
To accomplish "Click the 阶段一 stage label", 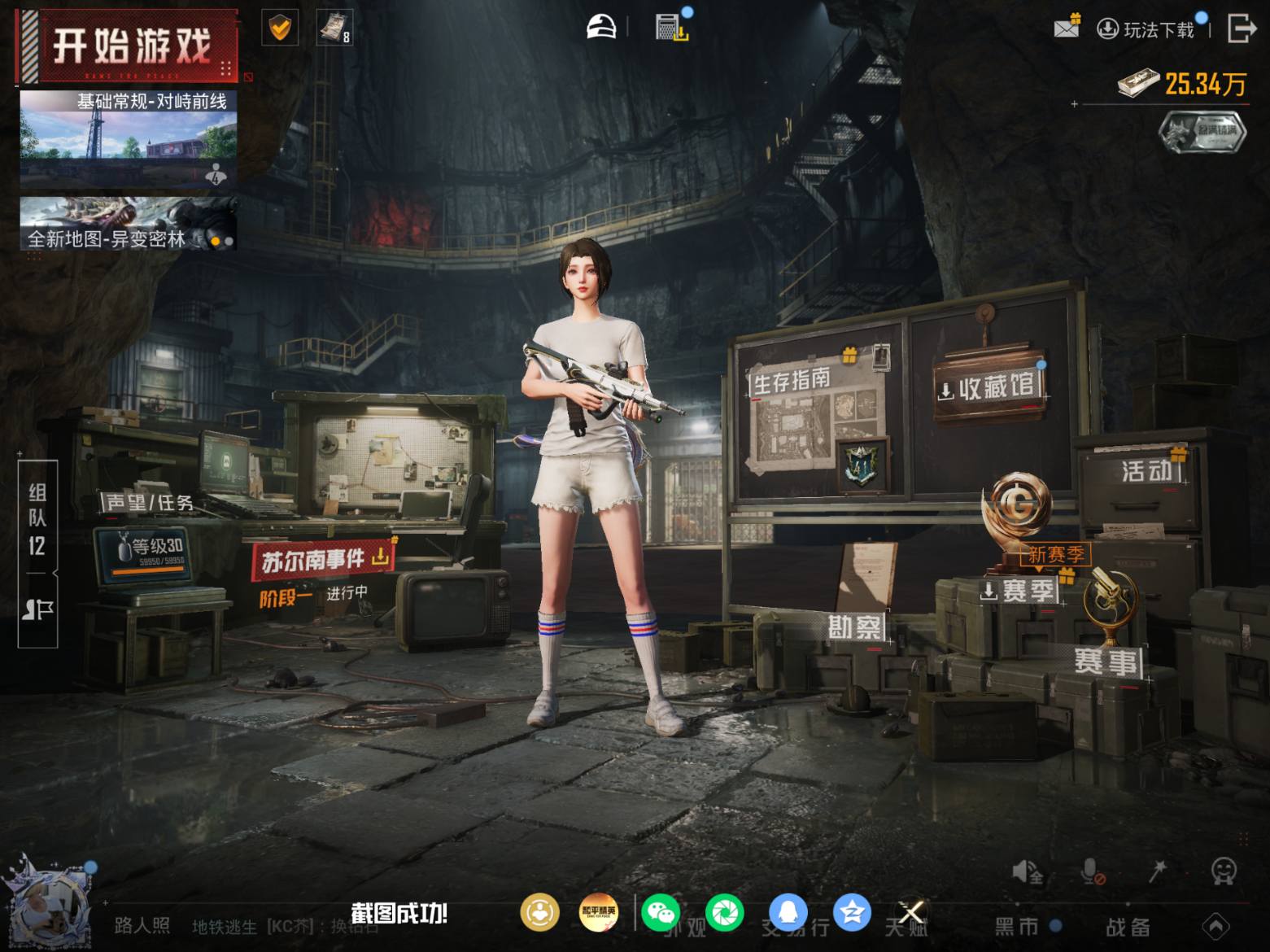I will pyautogui.click(x=286, y=599).
